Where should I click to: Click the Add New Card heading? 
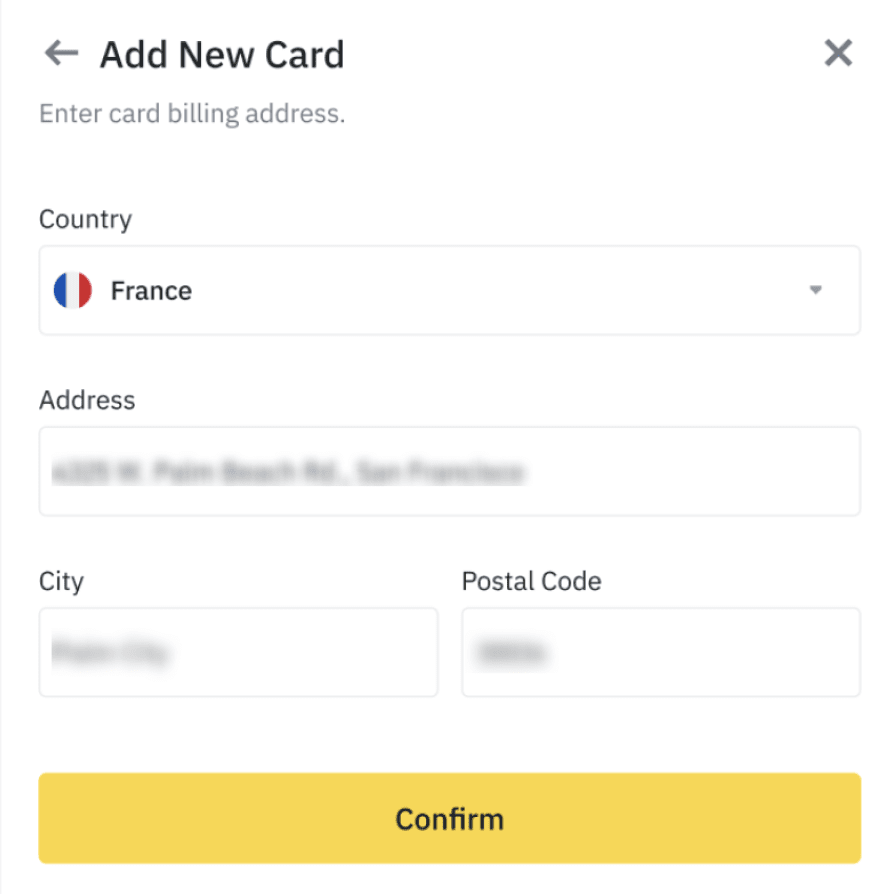222,54
